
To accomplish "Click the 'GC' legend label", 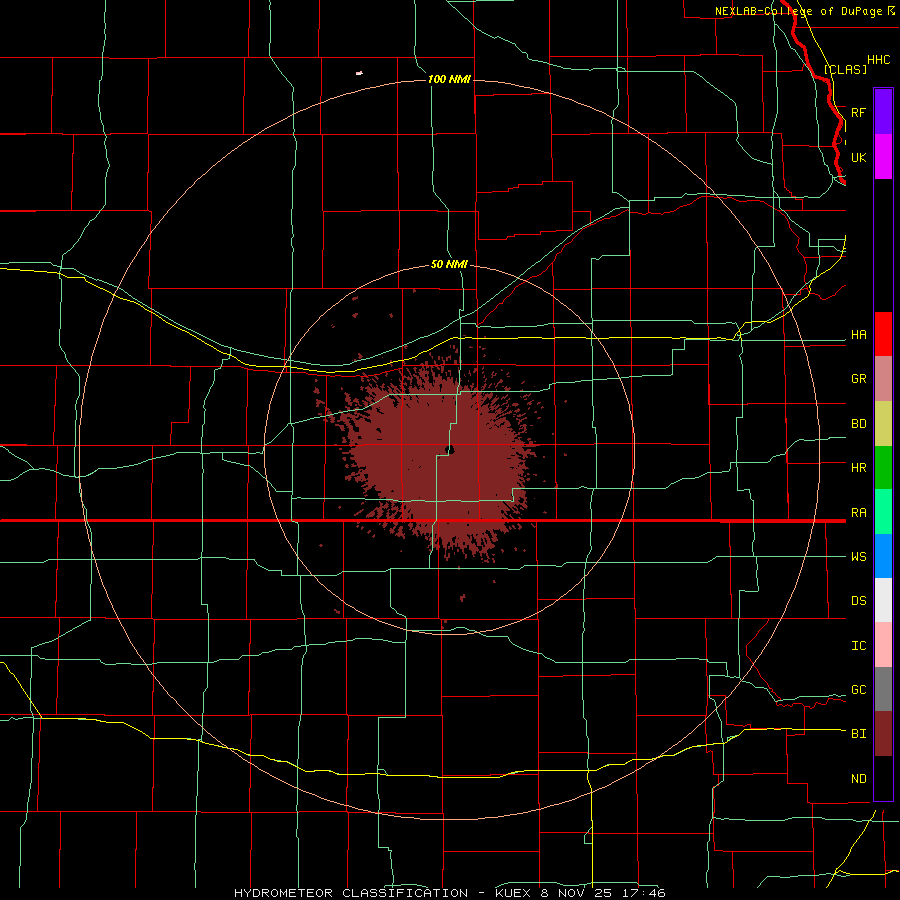I will 858,690.
